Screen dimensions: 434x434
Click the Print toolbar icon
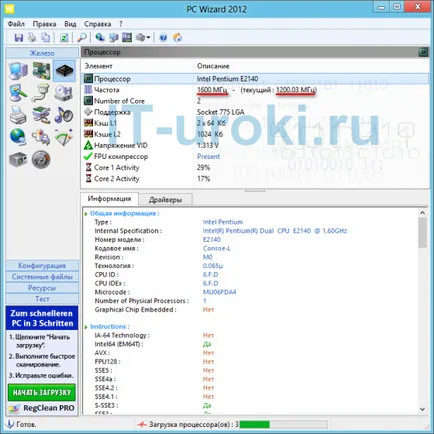point(32,37)
